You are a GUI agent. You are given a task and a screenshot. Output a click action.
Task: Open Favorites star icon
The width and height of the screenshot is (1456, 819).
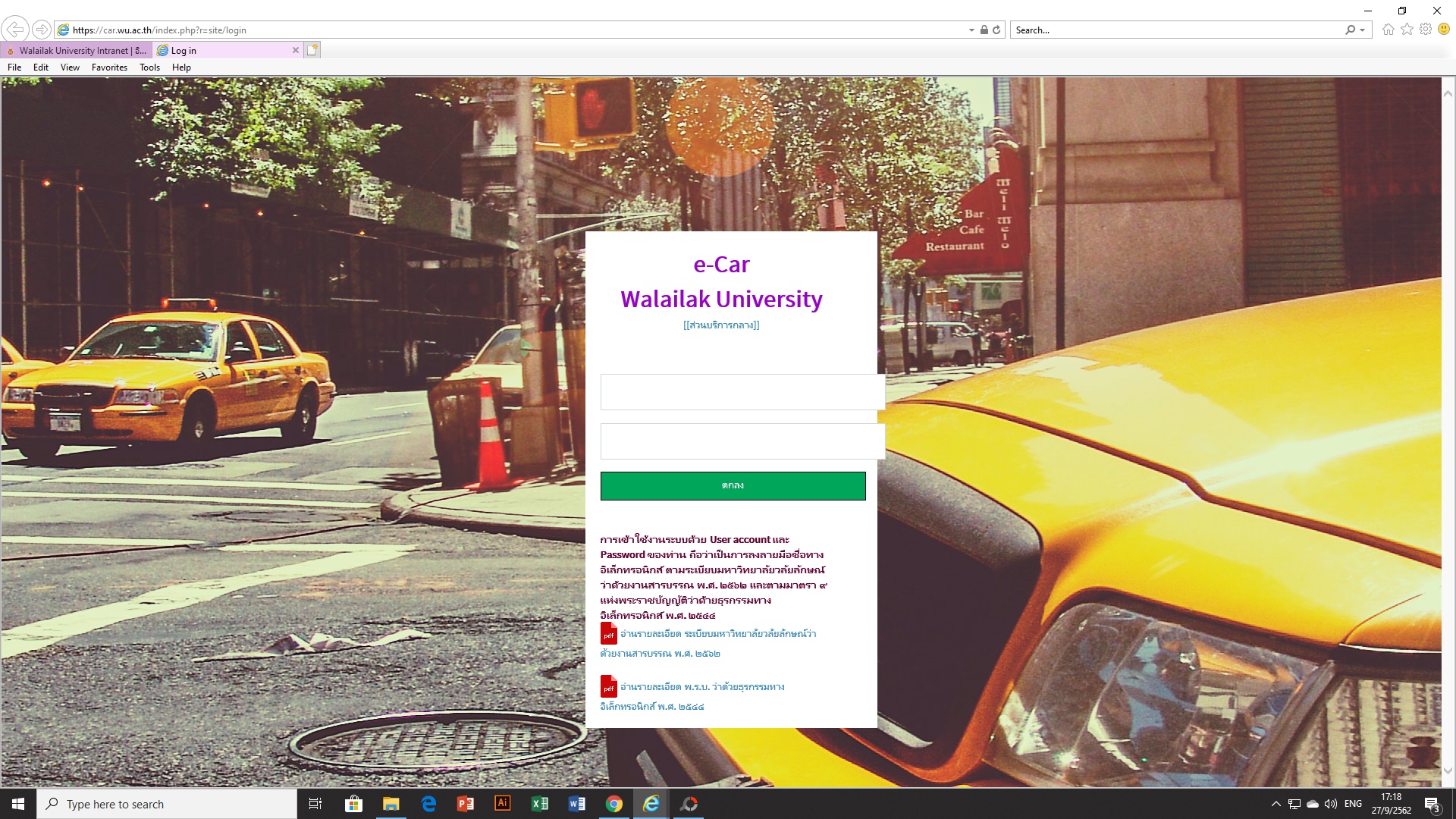pos(1407,30)
